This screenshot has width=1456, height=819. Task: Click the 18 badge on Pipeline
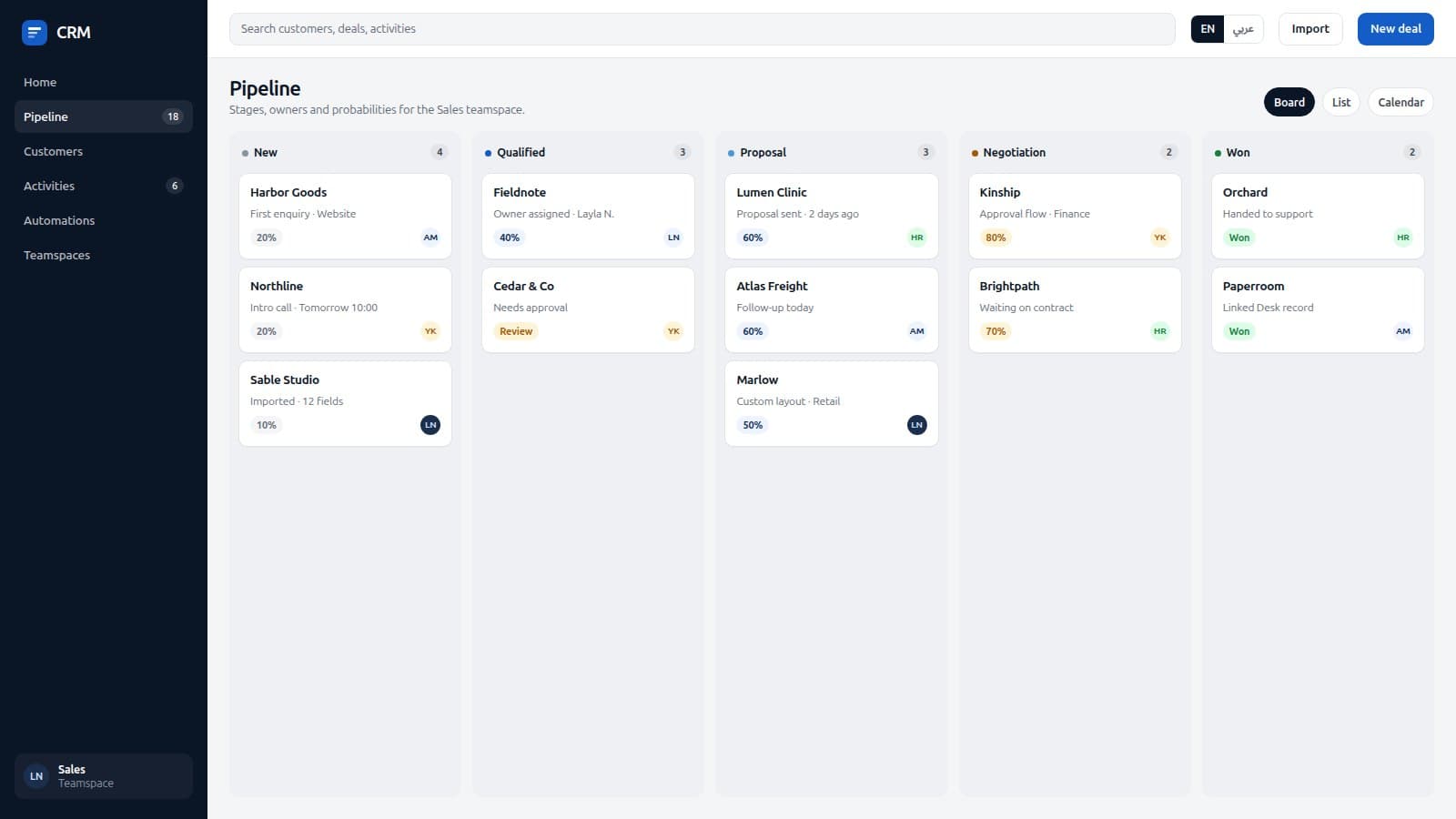coord(173,116)
